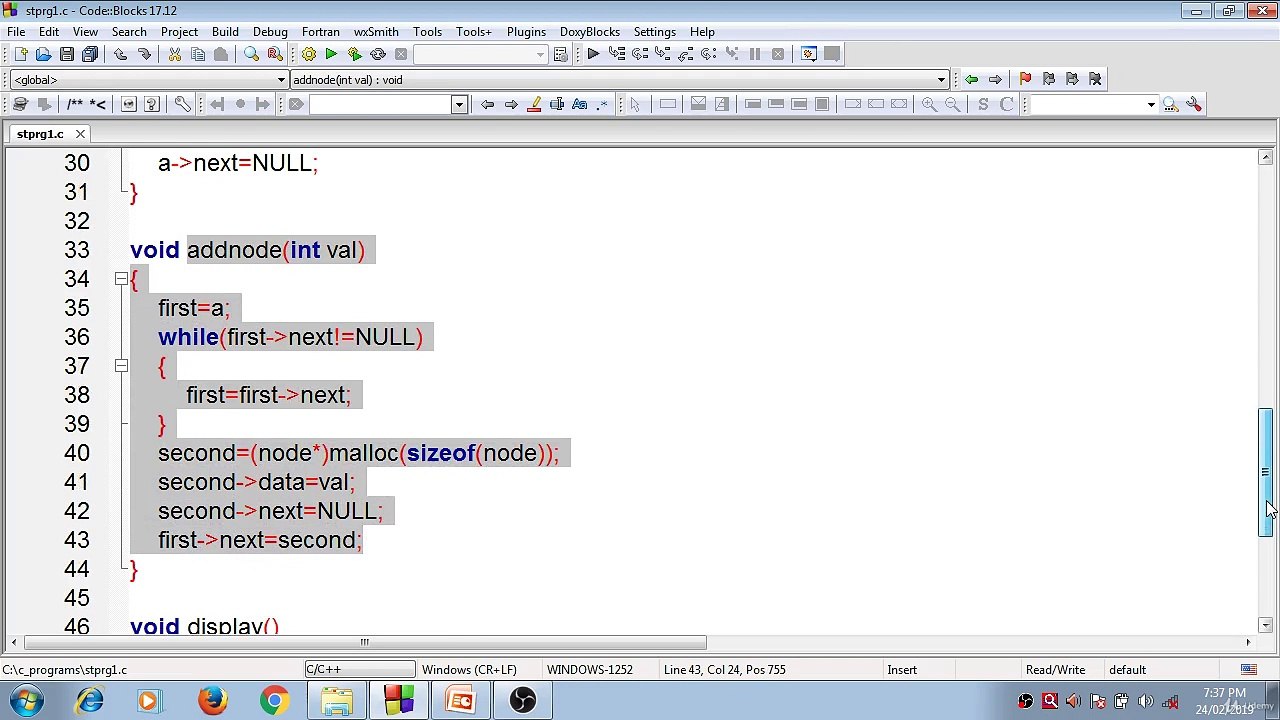Open the Settings menu
1280x720 pixels.
click(654, 32)
